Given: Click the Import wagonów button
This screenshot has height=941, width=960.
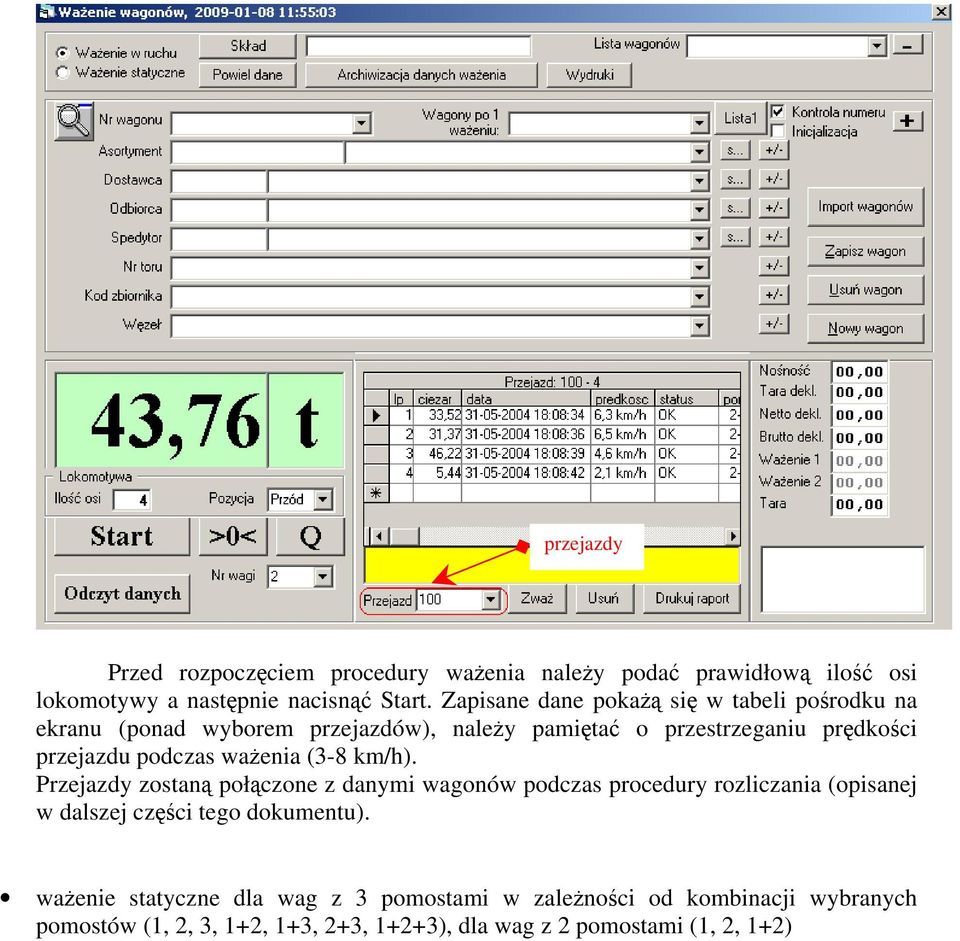Looking at the screenshot, I should coord(865,207).
